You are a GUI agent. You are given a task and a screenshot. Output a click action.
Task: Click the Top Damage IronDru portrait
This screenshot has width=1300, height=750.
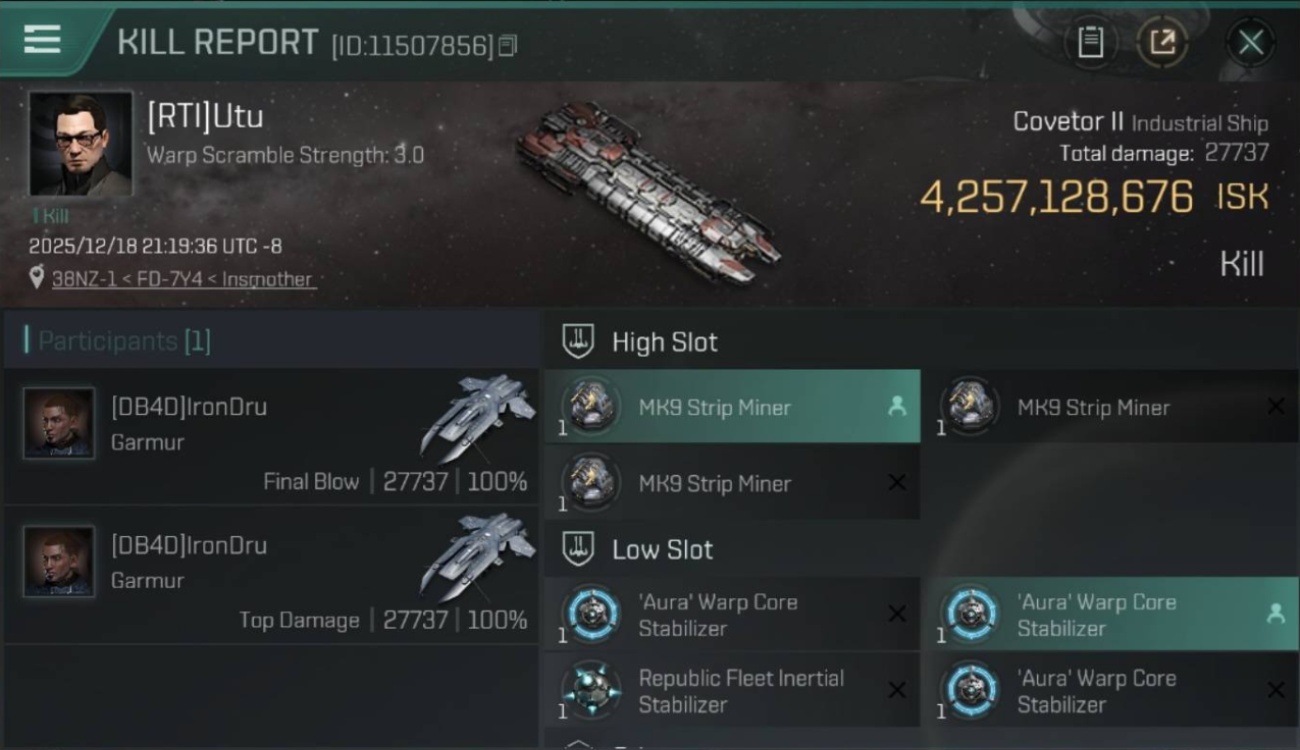pyautogui.click(x=59, y=562)
